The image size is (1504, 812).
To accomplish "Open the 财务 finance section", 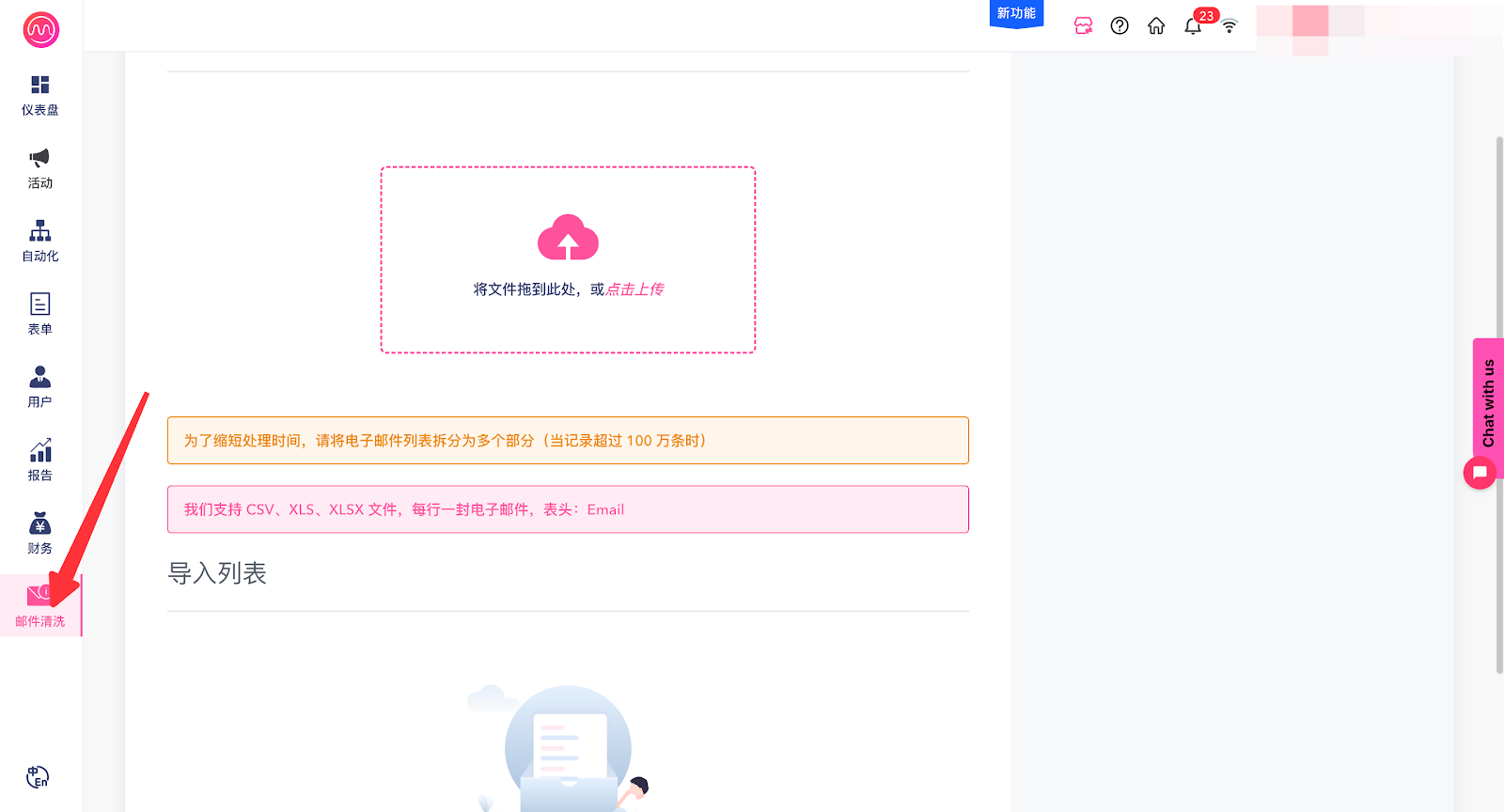I will pyautogui.click(x=40, y=534).
